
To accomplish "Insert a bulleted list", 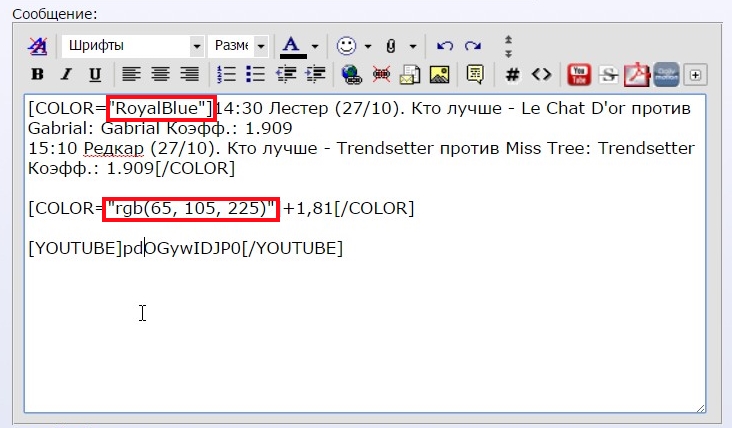I will pos(255,74).
